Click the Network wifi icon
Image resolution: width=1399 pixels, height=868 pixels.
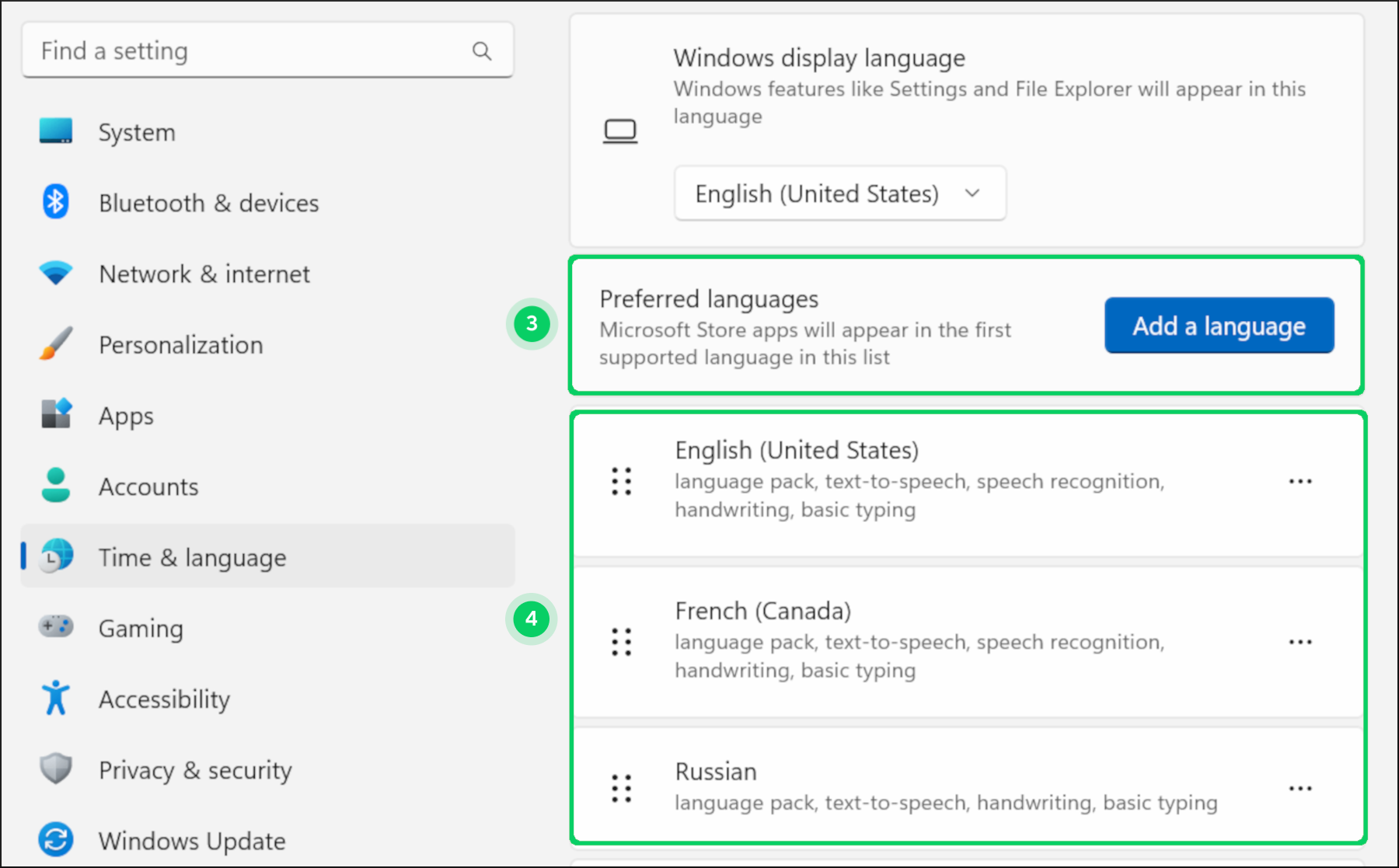click(56, 274)
